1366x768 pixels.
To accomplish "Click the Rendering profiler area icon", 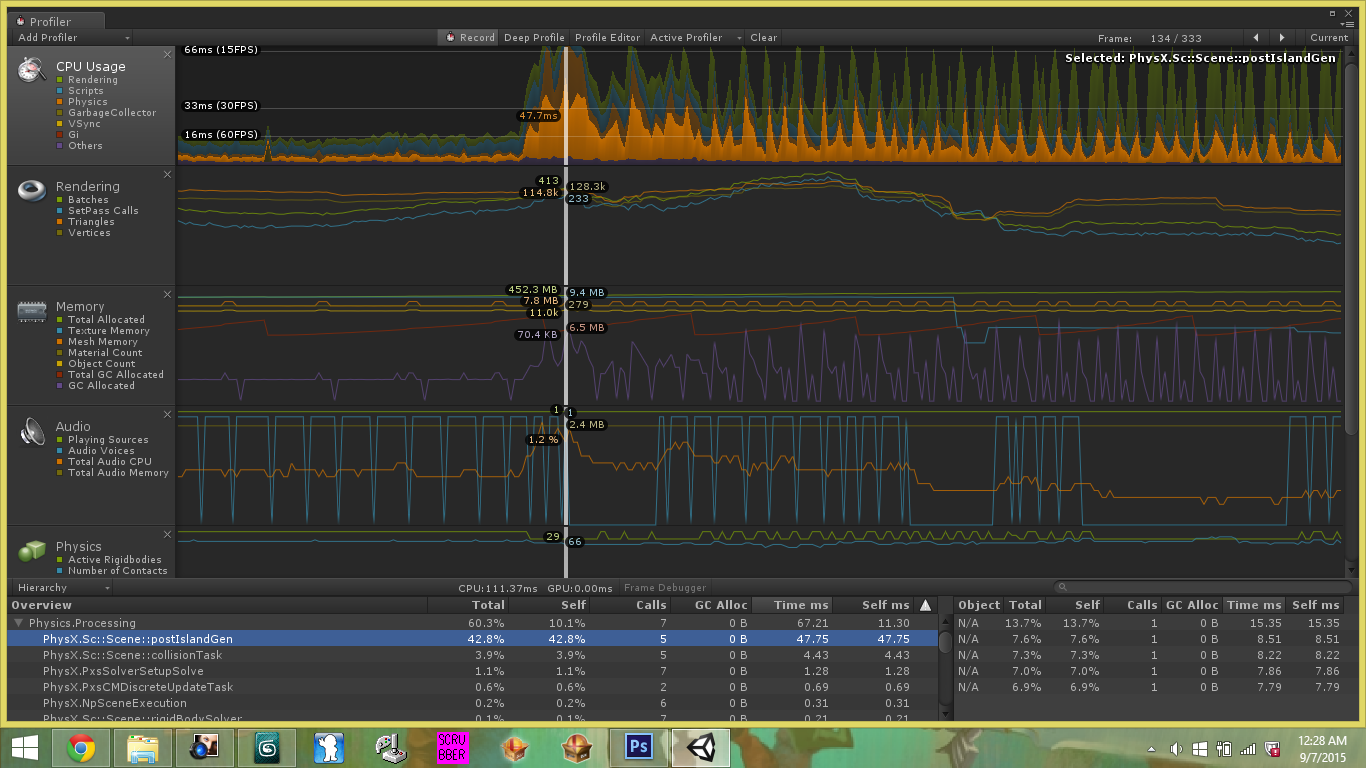I will [33, 190].
